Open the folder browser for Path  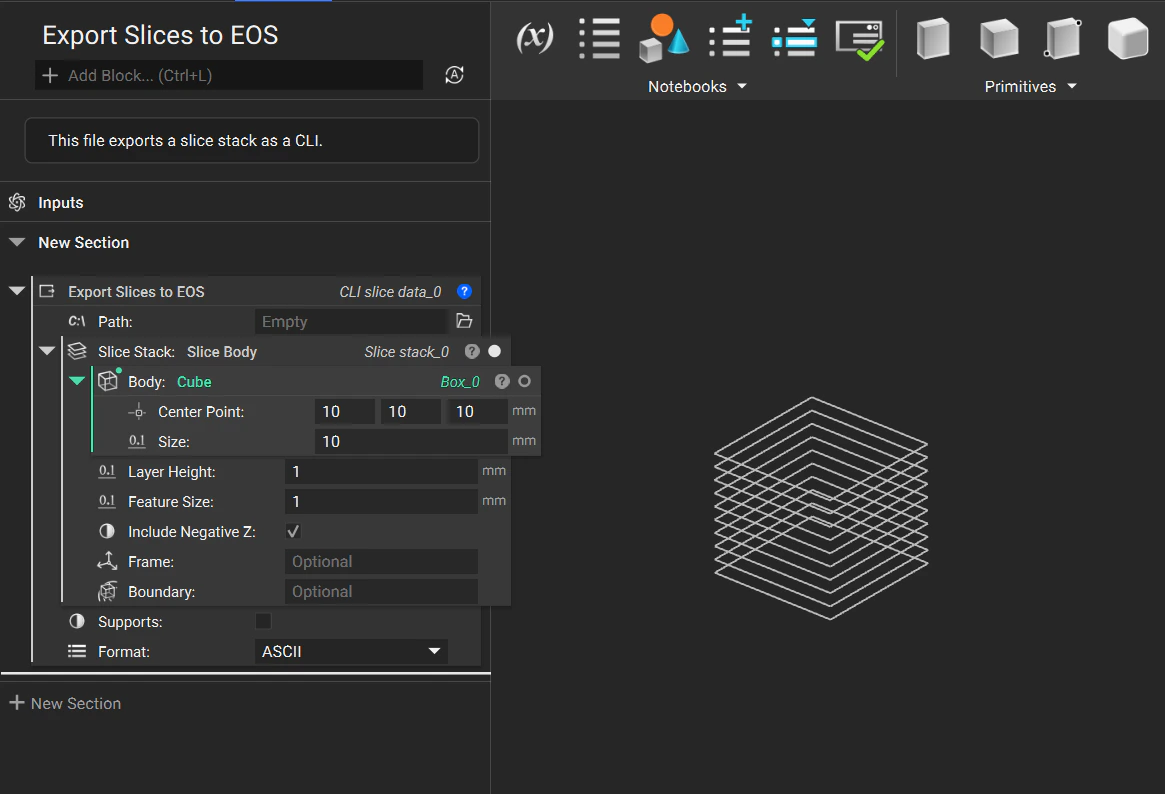coord(463,321)
